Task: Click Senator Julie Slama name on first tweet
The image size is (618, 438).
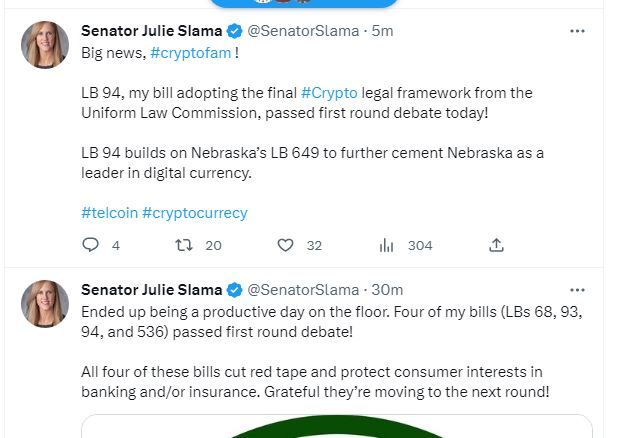Action: pyautogui.click(x=150, y=31)
